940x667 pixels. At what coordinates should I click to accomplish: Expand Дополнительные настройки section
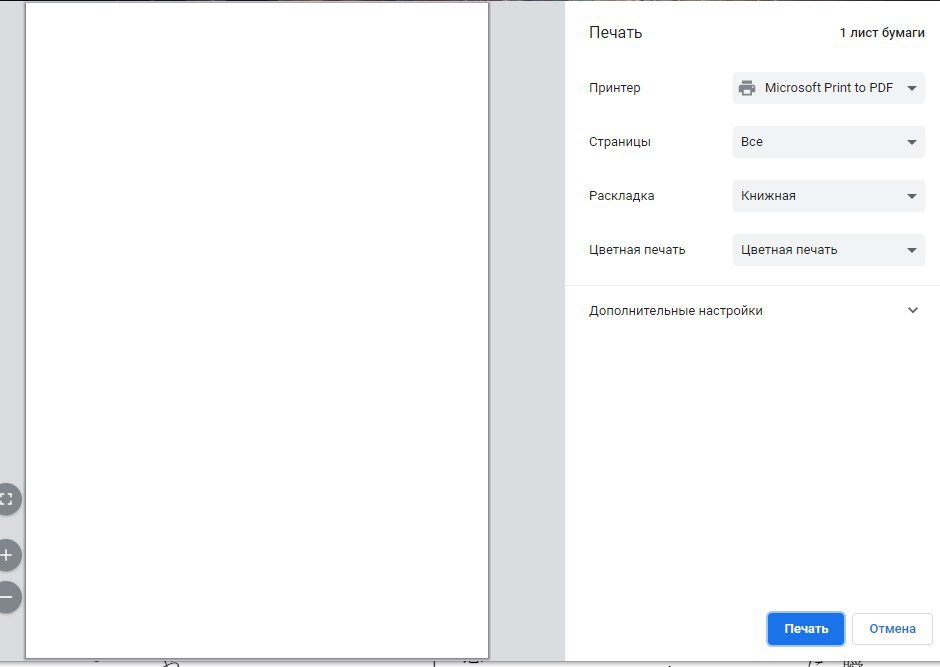(x=753, y=310)
